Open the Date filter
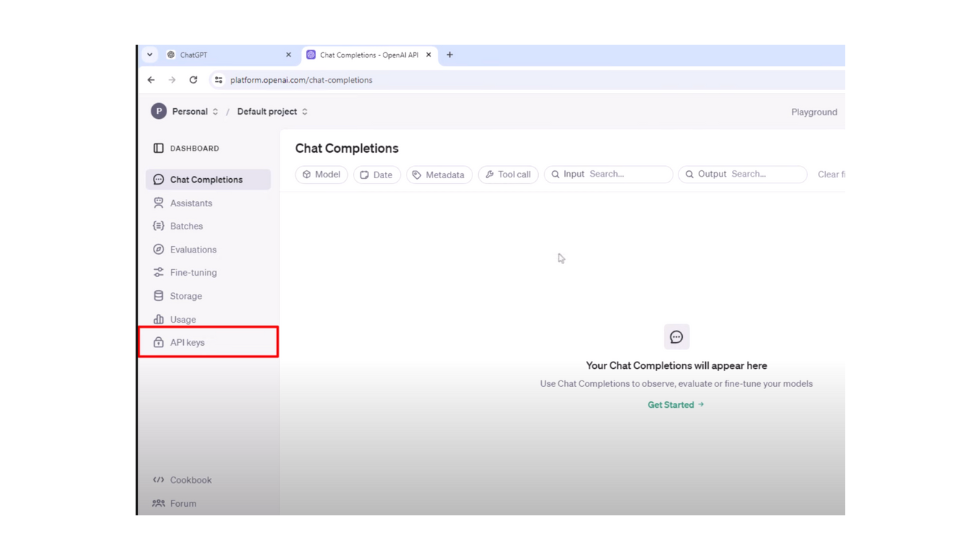960x540 pixels. (377, 174)
